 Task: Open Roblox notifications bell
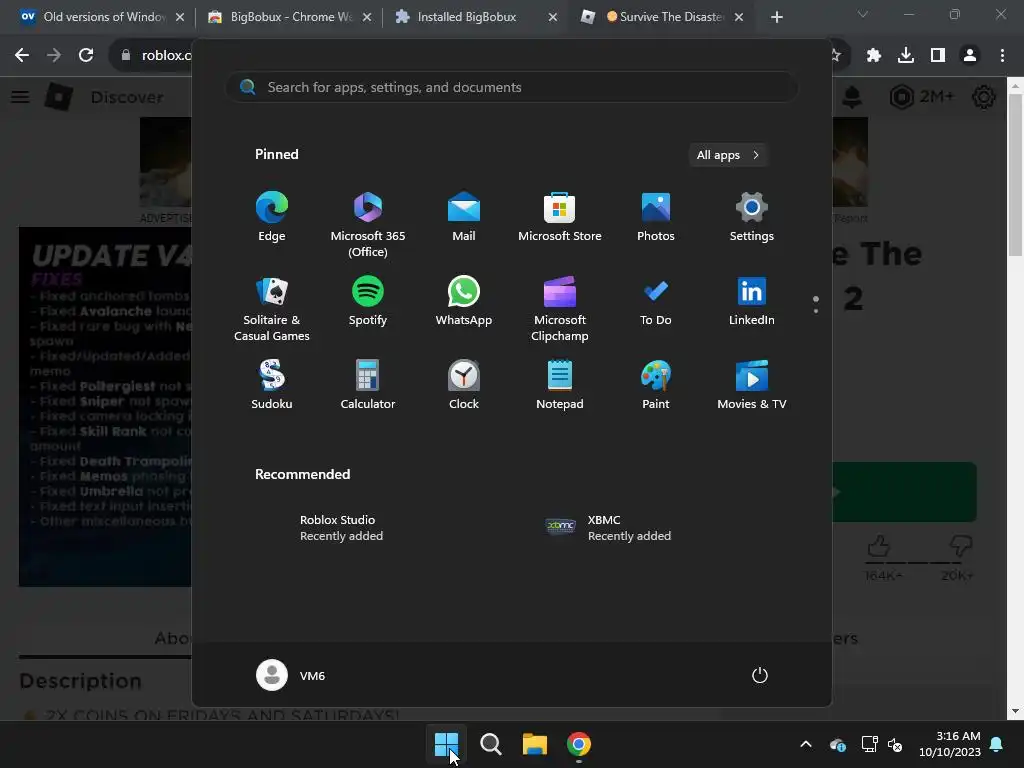852,97
